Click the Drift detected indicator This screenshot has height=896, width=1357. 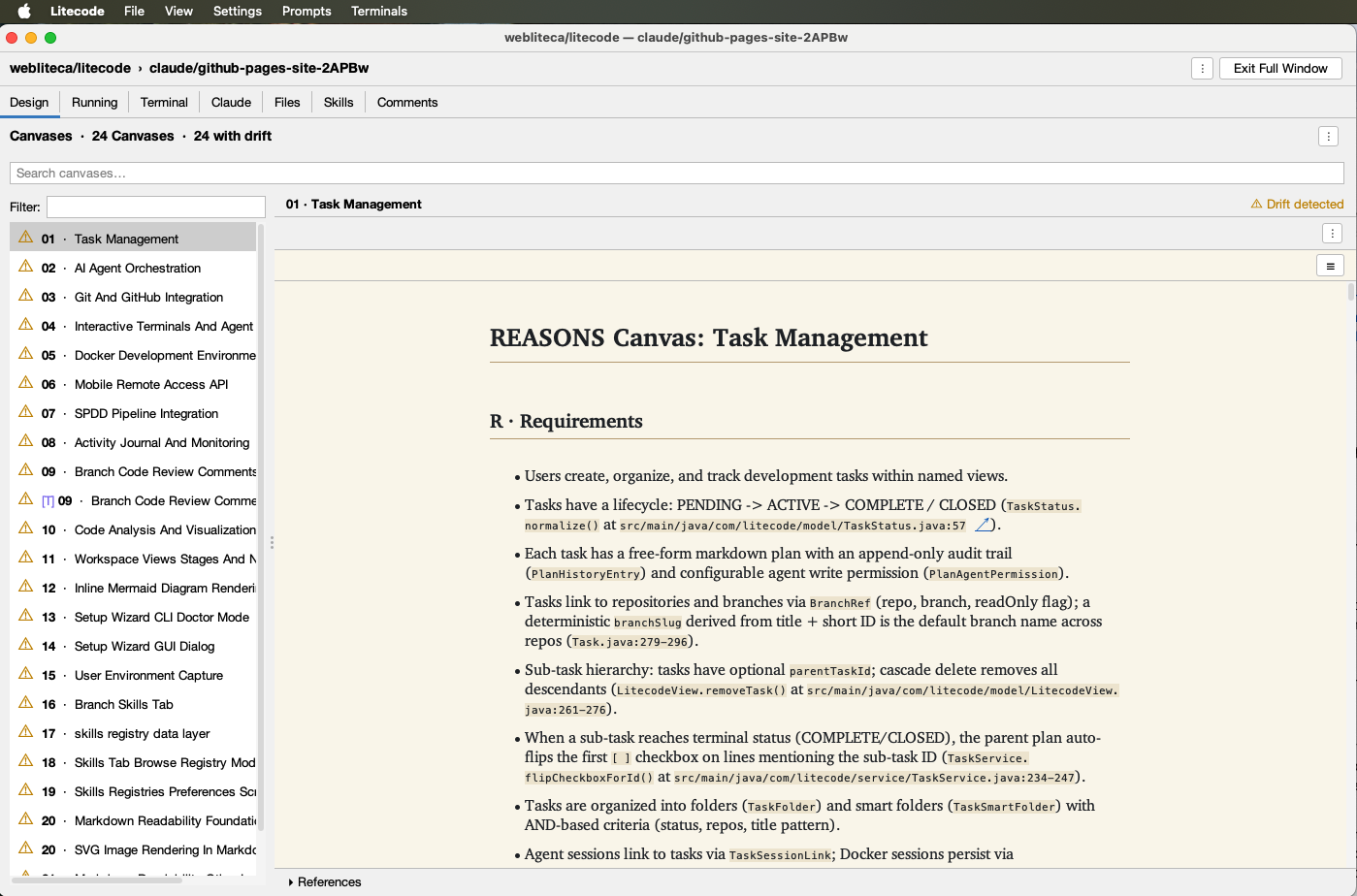[1297, 204]
